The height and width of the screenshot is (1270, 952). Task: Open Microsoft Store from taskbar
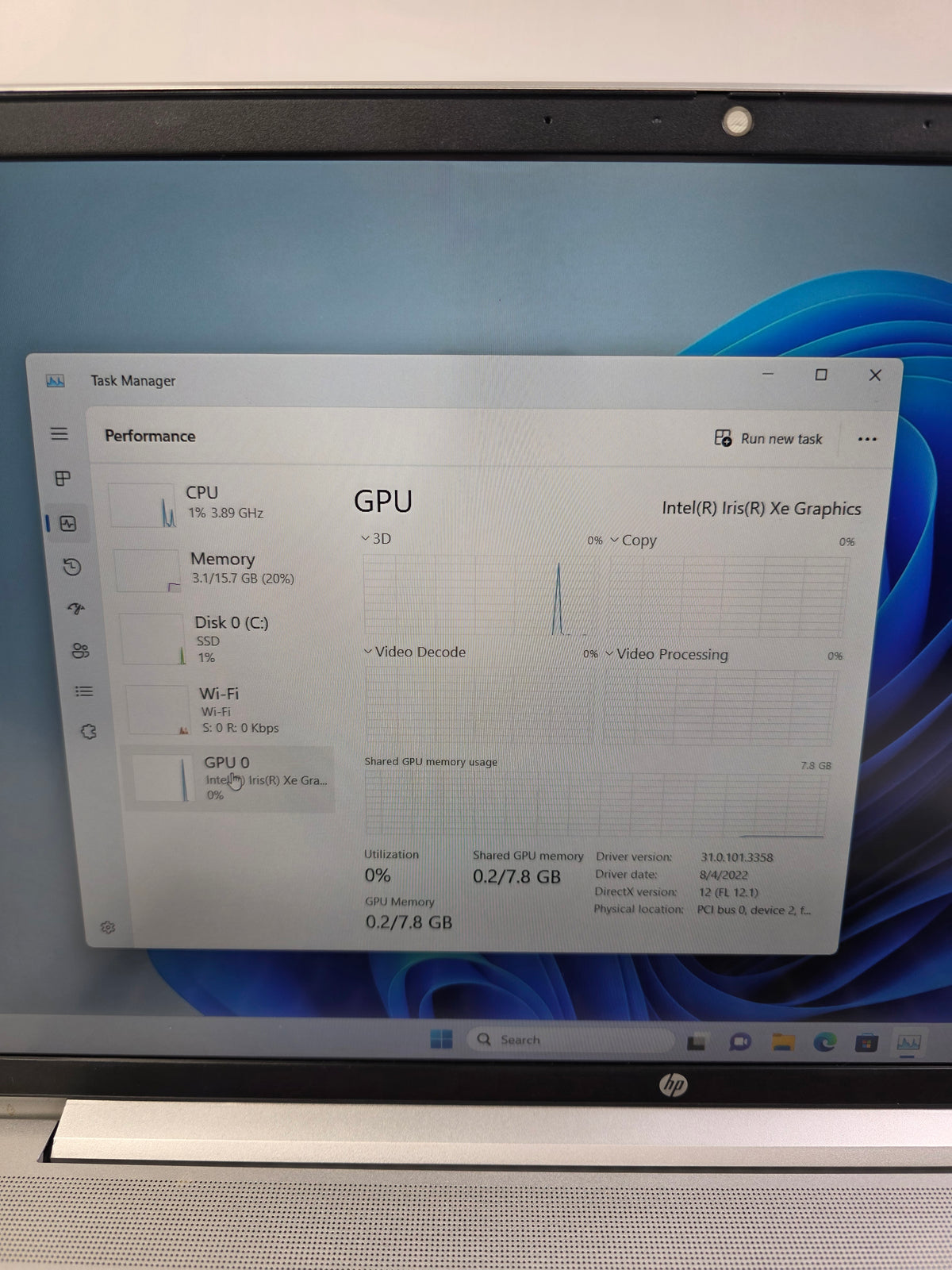866,1042
